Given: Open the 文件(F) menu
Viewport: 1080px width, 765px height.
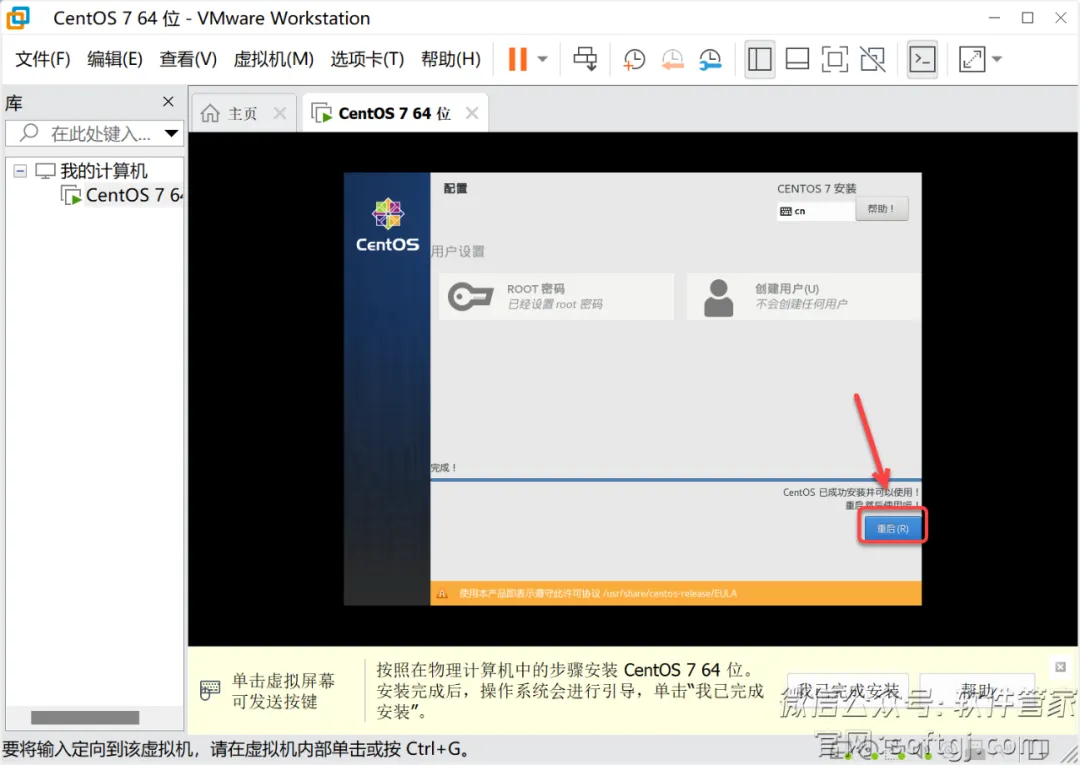Looking at the screenshot, I should click(43, 59).
